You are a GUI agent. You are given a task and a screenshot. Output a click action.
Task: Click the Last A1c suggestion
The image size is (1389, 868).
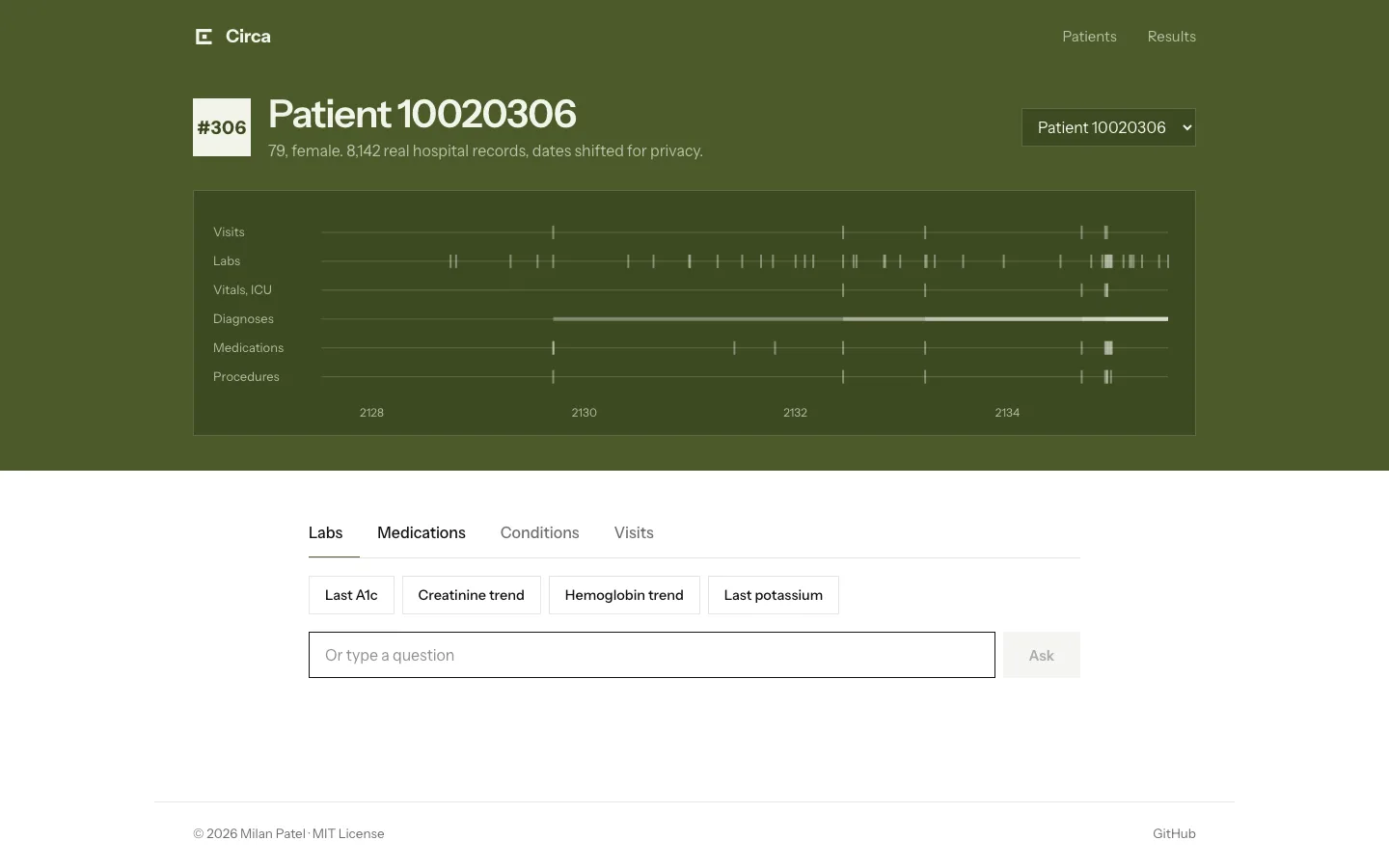click(351, 595)
